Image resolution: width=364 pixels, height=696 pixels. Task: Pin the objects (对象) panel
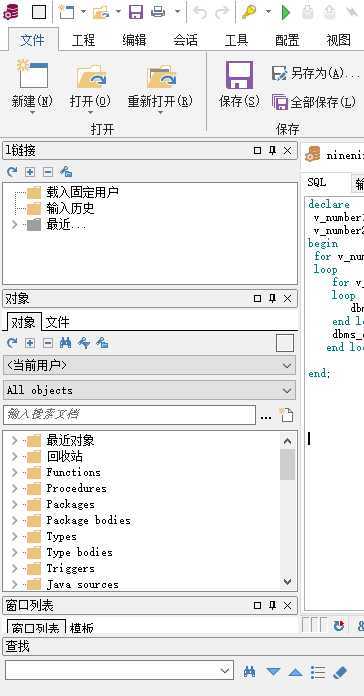[x=273, y=298]
